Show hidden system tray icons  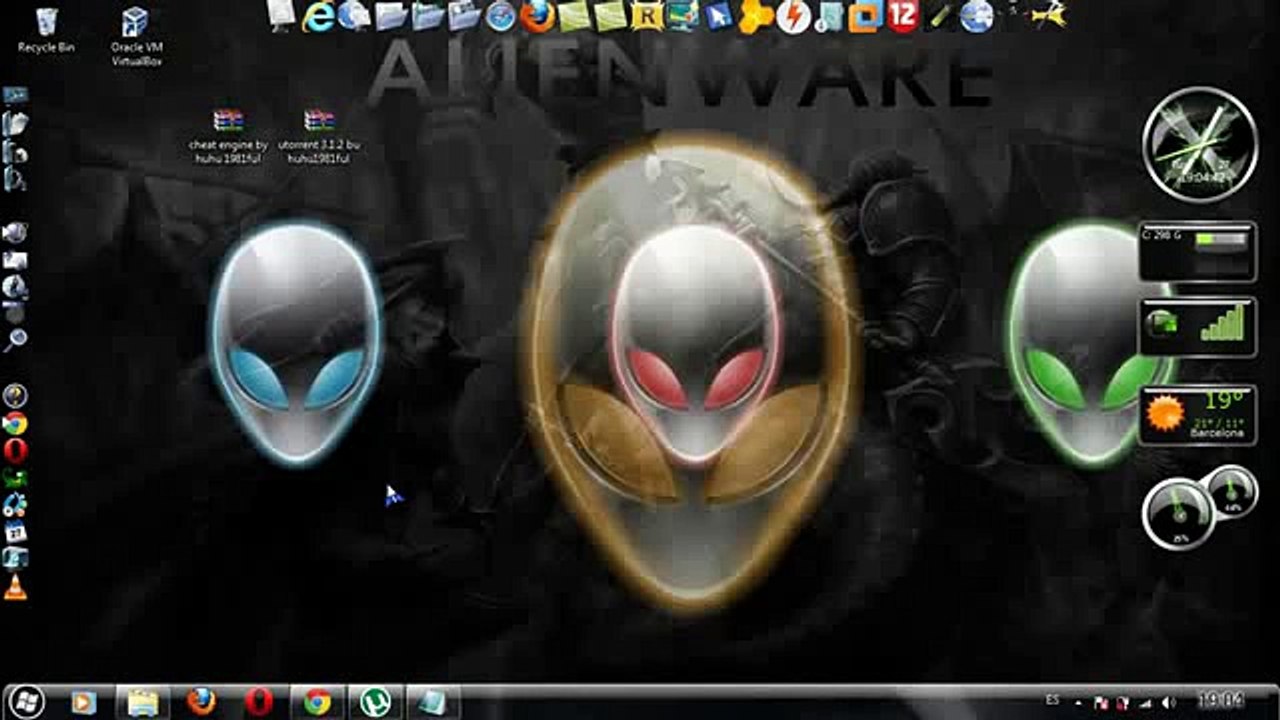coord(1079,702)
